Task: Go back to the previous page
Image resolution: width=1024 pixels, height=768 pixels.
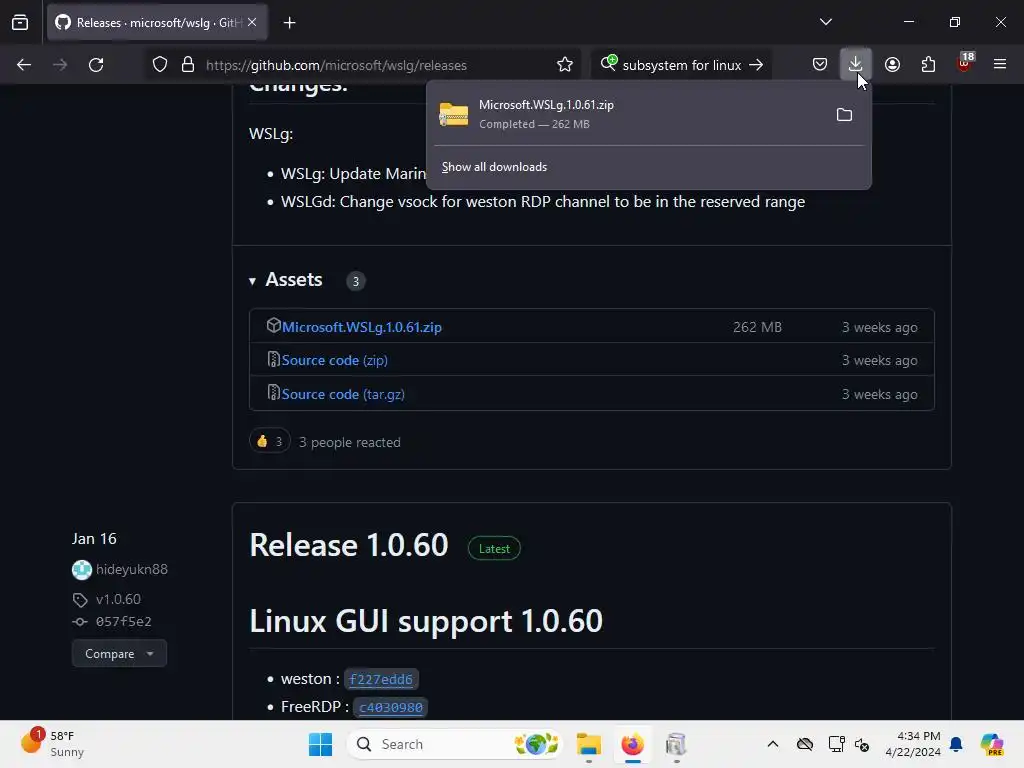Action: tap(24, 65)
